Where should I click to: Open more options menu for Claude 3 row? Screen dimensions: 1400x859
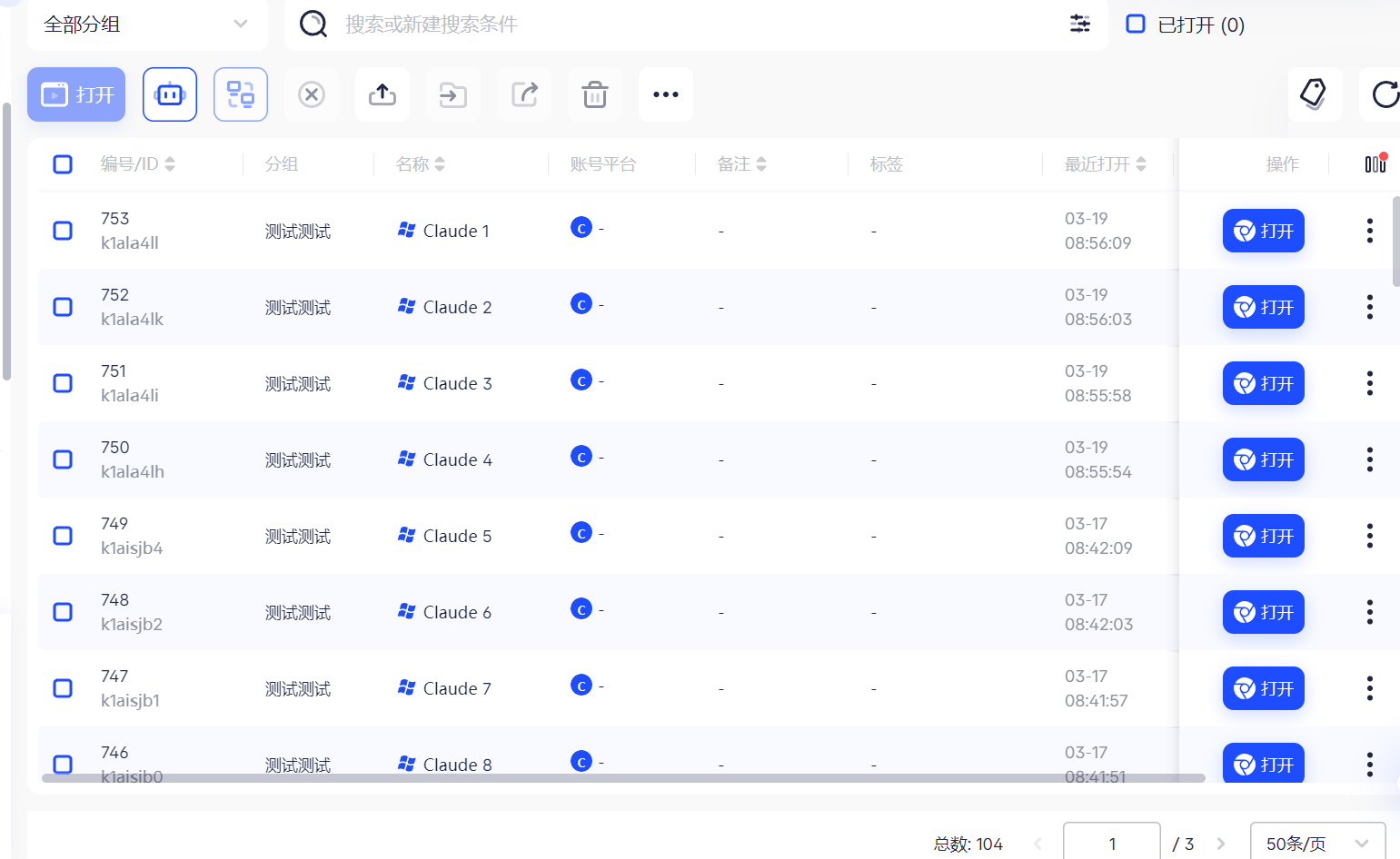(x=1370, y=383)
